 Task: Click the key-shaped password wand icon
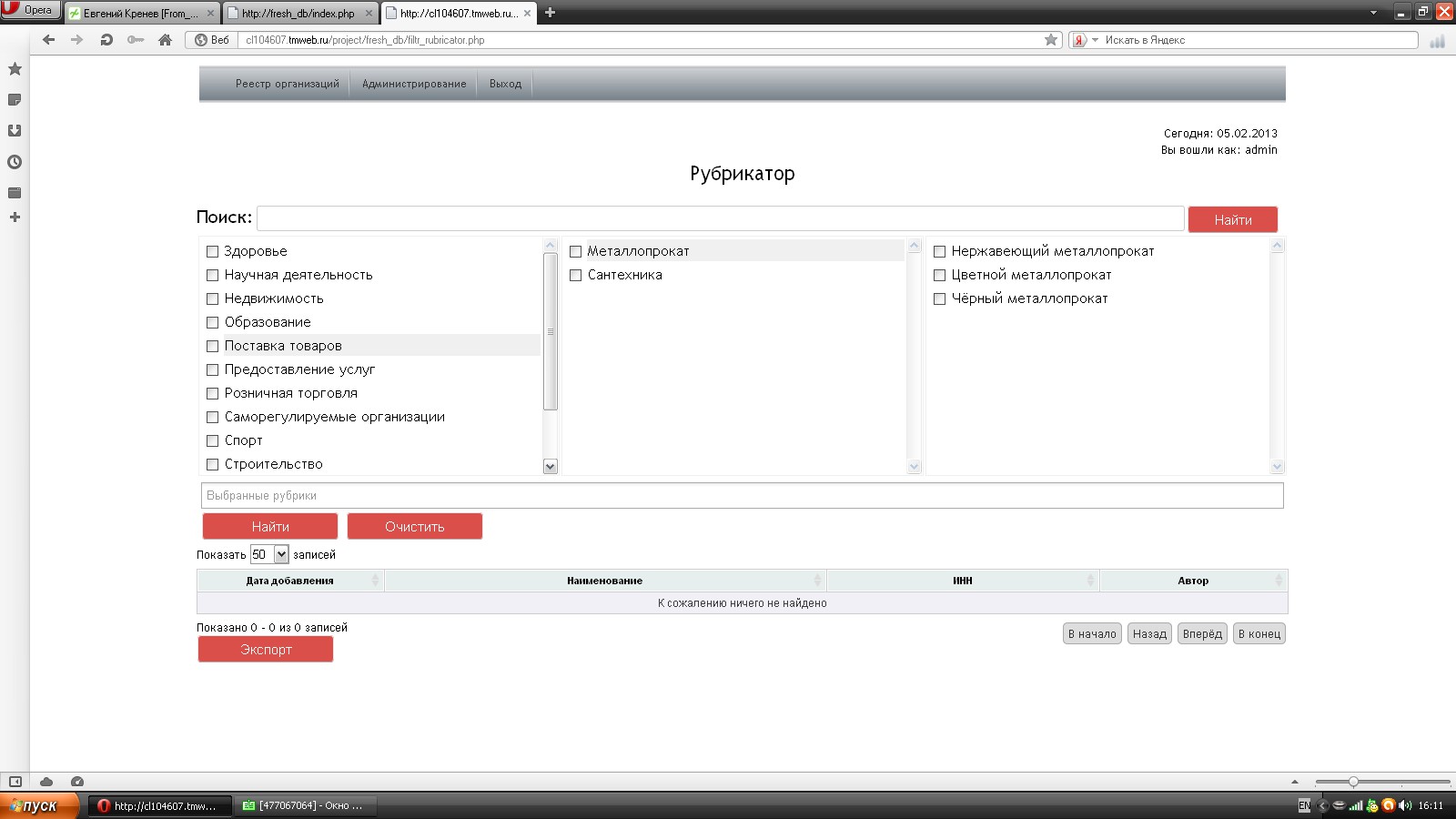[136, 40]
